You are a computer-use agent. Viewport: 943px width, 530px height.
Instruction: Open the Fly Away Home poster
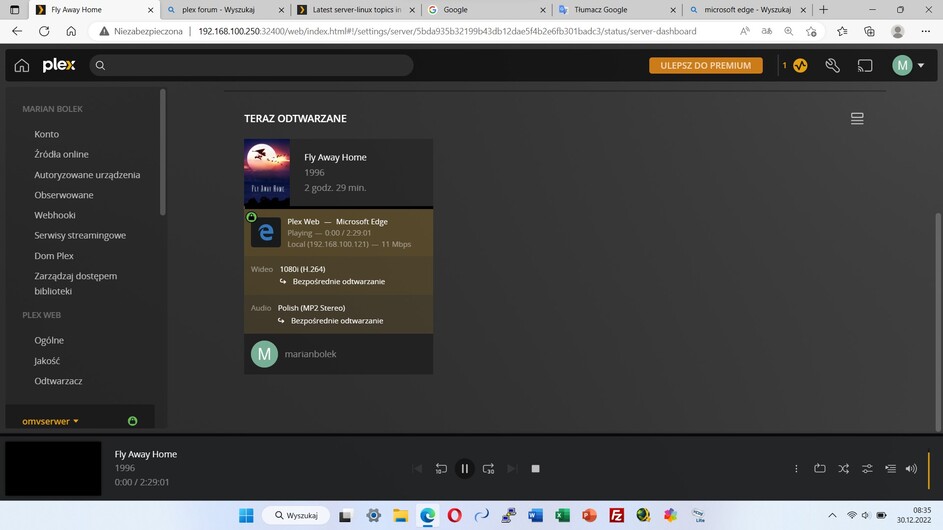pos(267,173)
